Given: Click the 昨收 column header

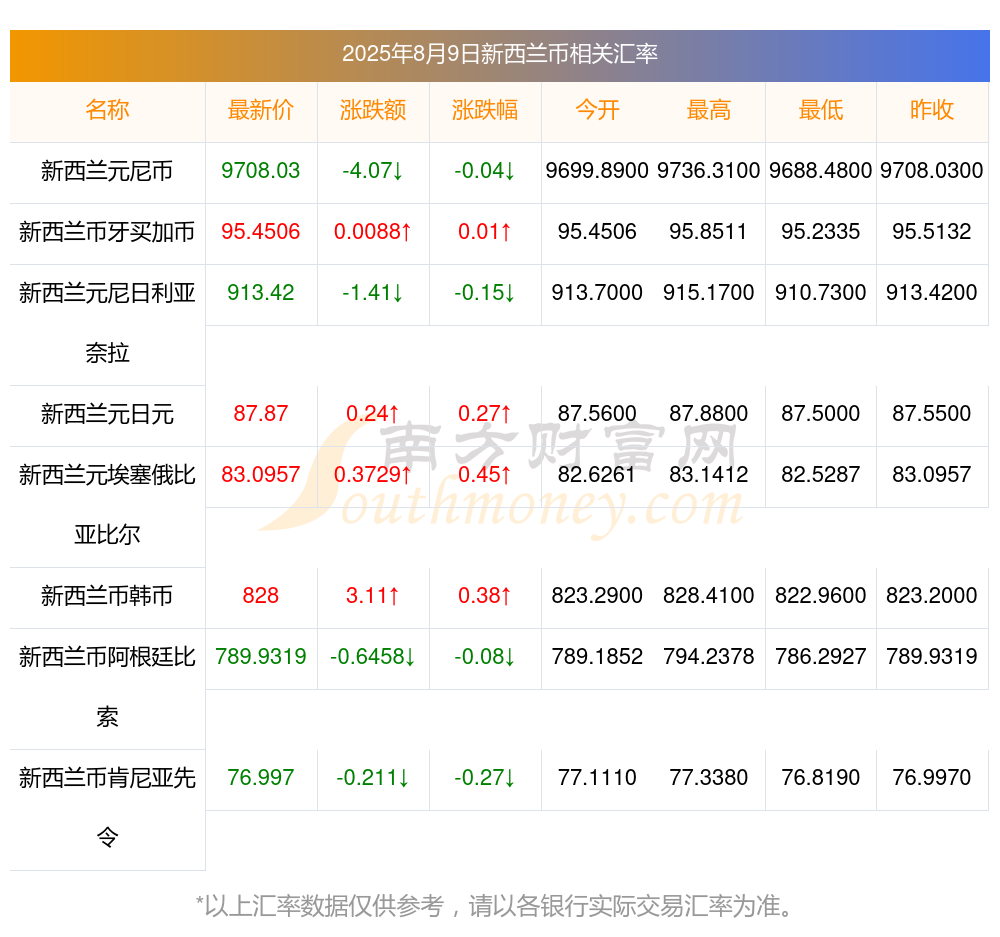Looking at the screenshot, I should coord(932,110).
